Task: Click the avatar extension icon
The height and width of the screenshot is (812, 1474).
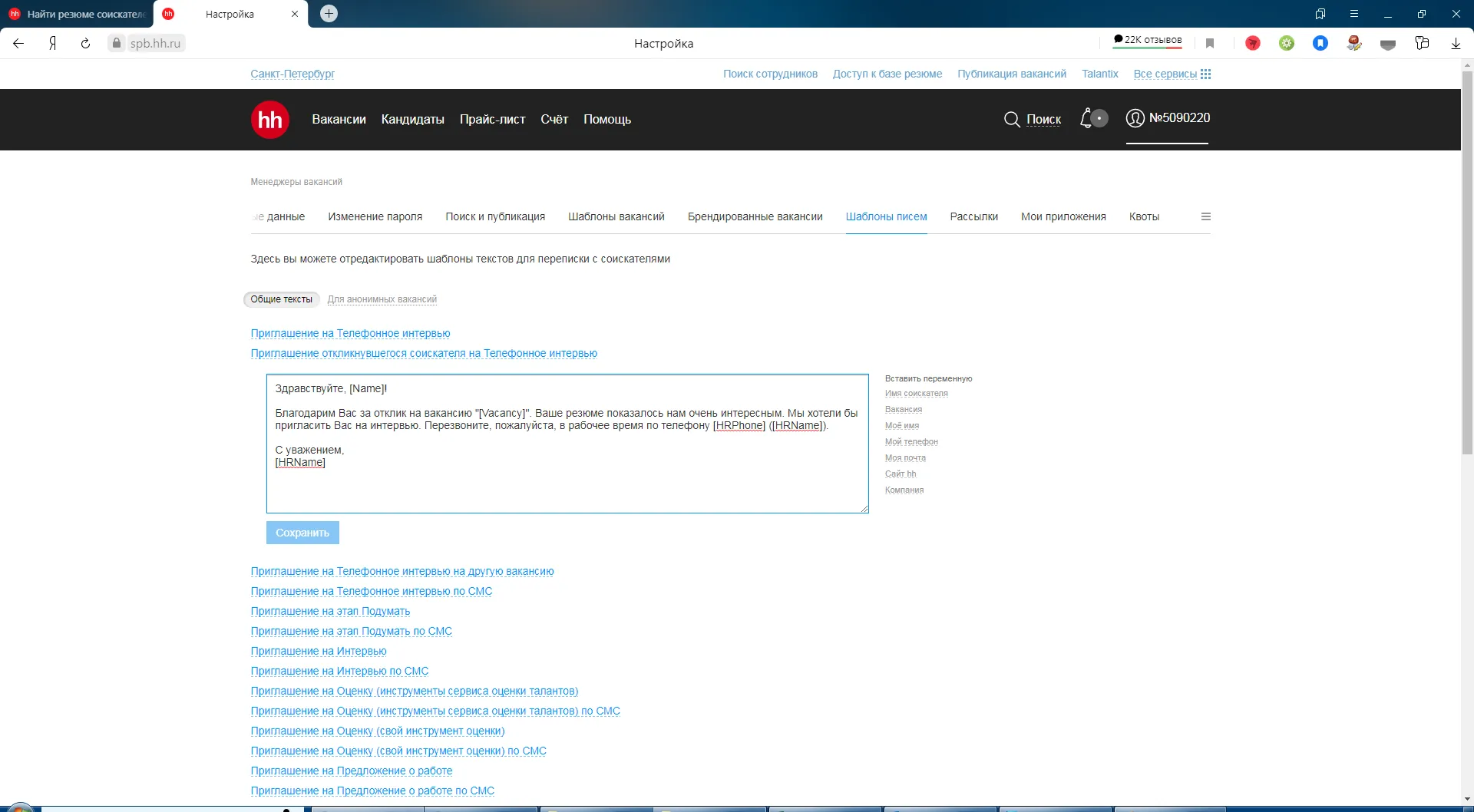Action: coord(1354,44)
